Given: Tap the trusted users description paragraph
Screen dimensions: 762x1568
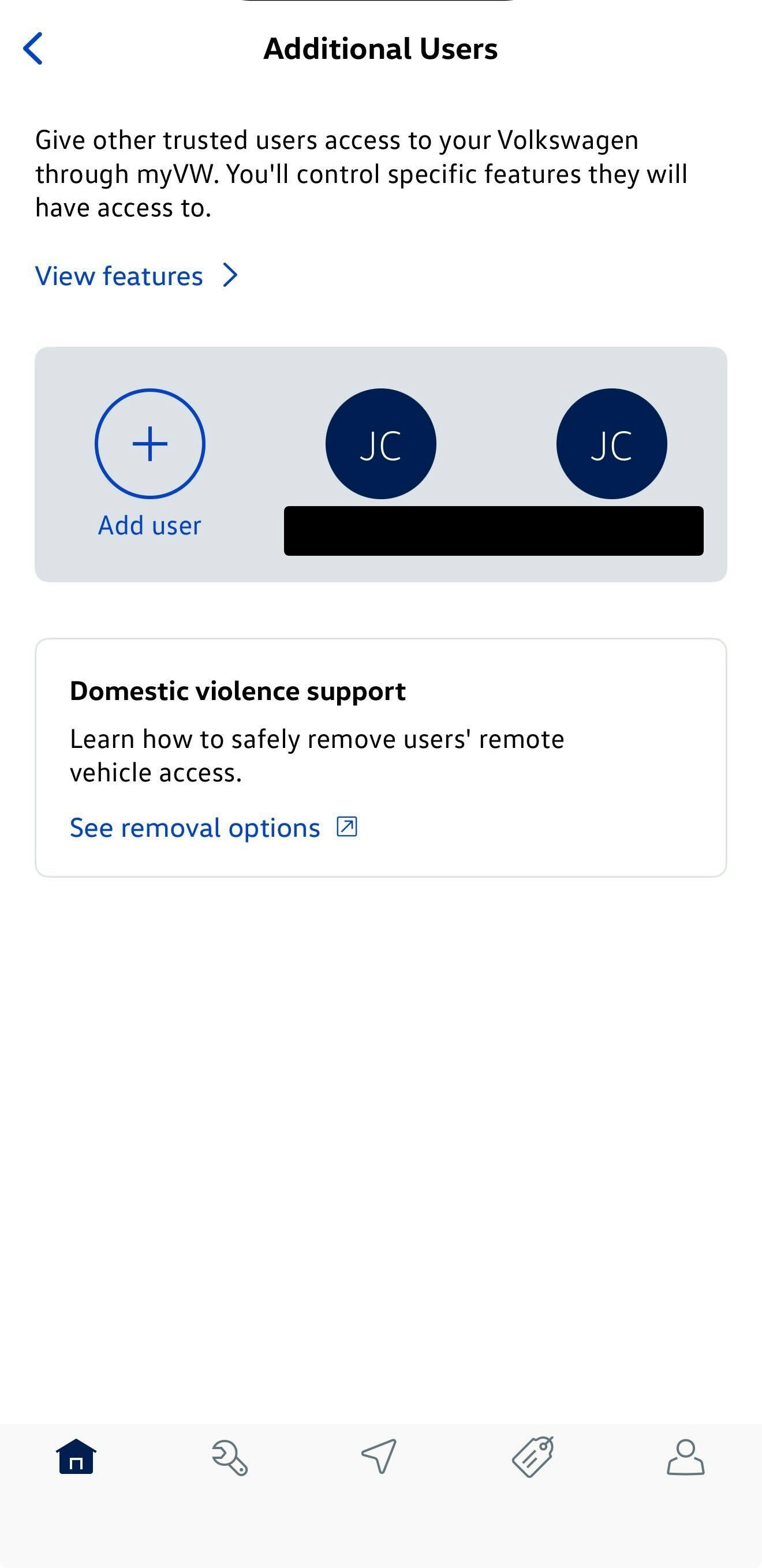Looking at the screenshot, I should (x=361, y=174).
